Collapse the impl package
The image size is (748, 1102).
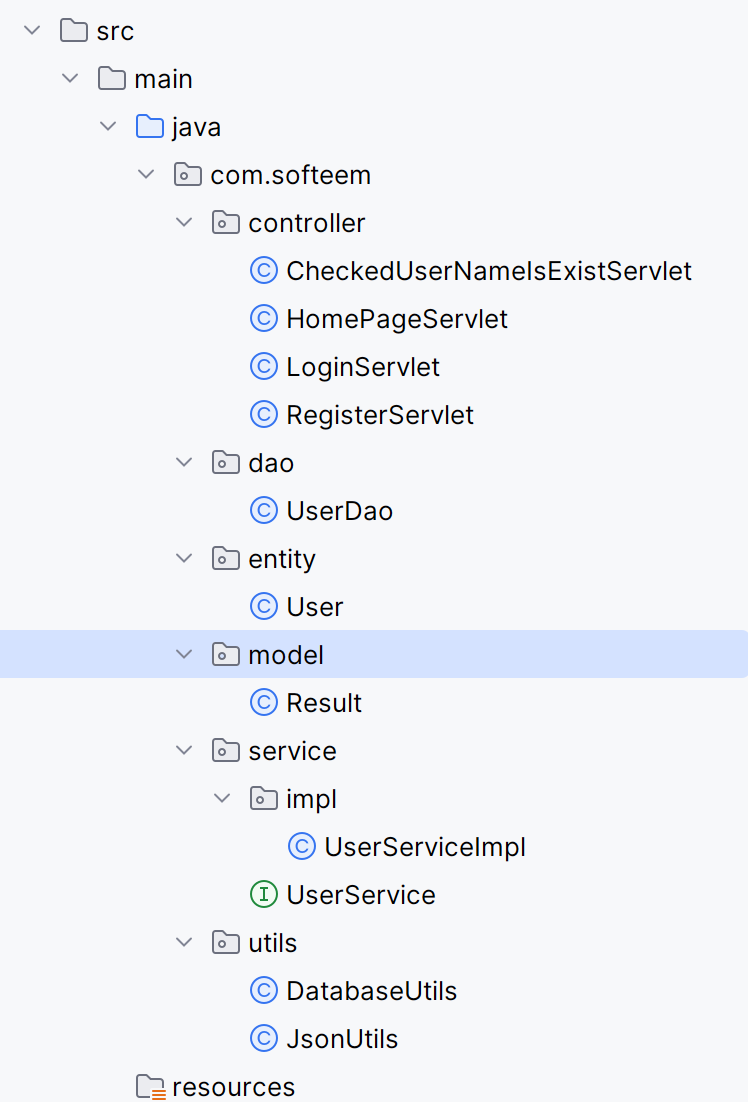(222, 798)
